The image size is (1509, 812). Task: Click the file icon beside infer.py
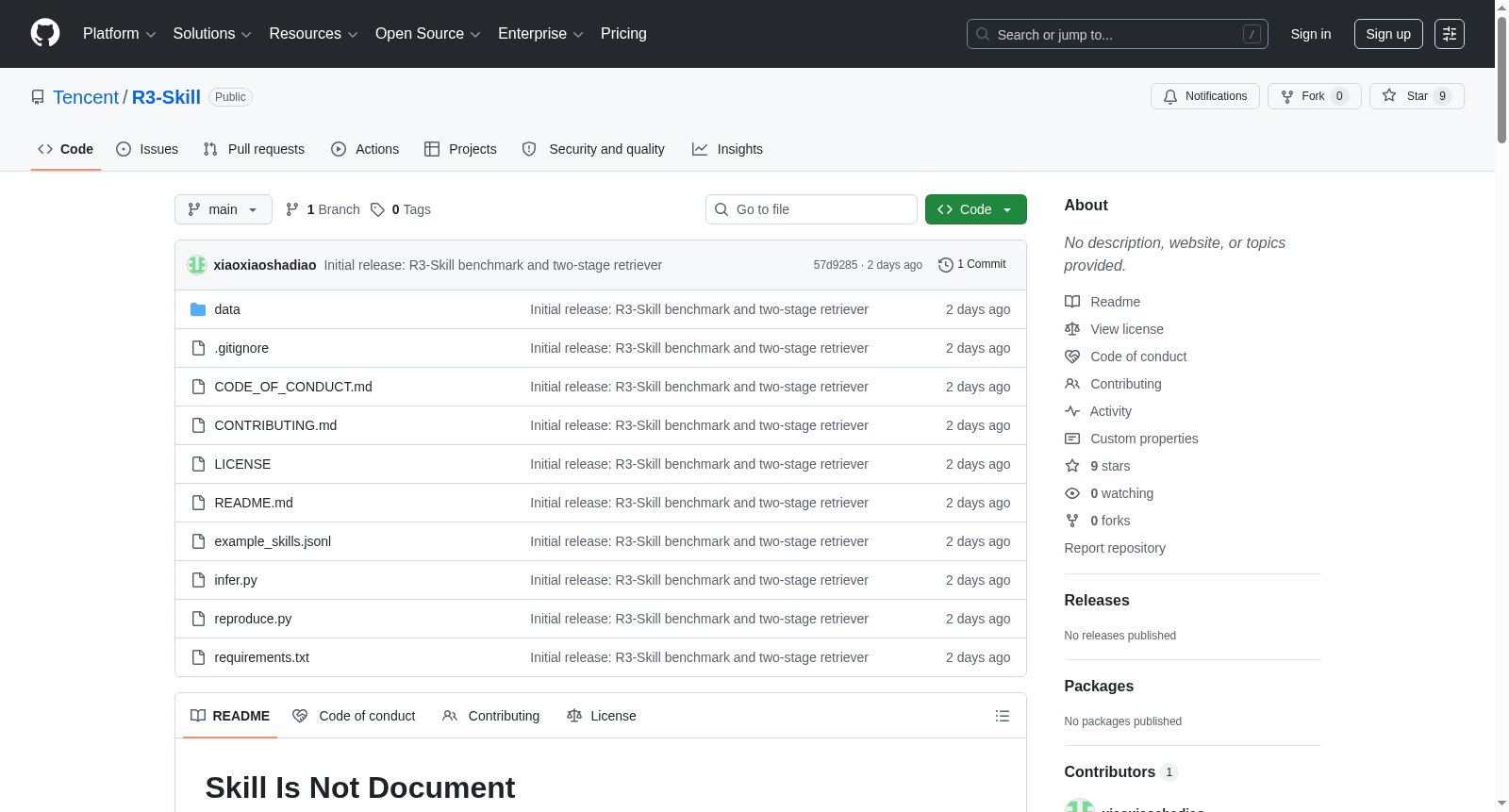click(198, 580)
